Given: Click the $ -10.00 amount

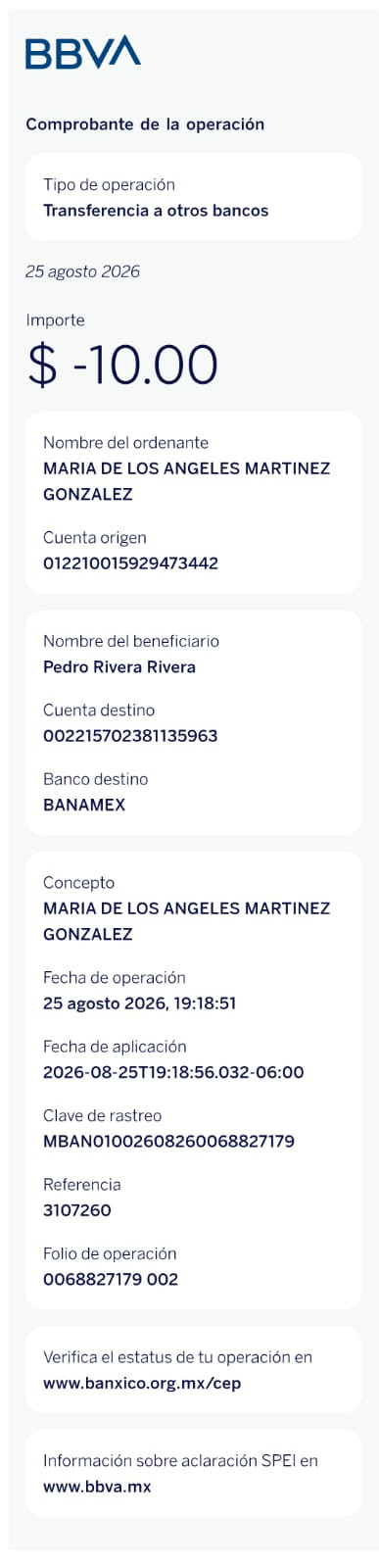Looking at the screenshot, I should (x=122, y=366).
